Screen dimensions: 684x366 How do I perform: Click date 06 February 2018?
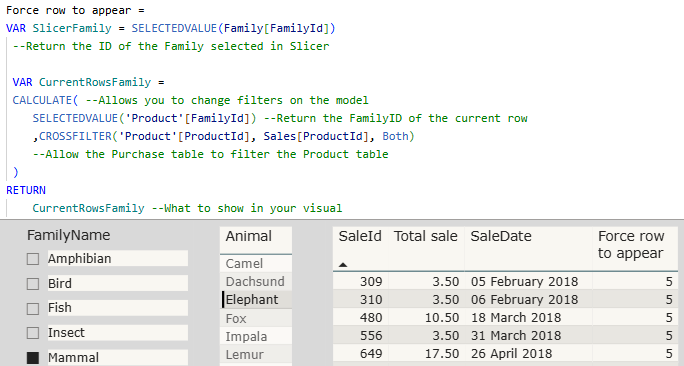click(524, 300)
